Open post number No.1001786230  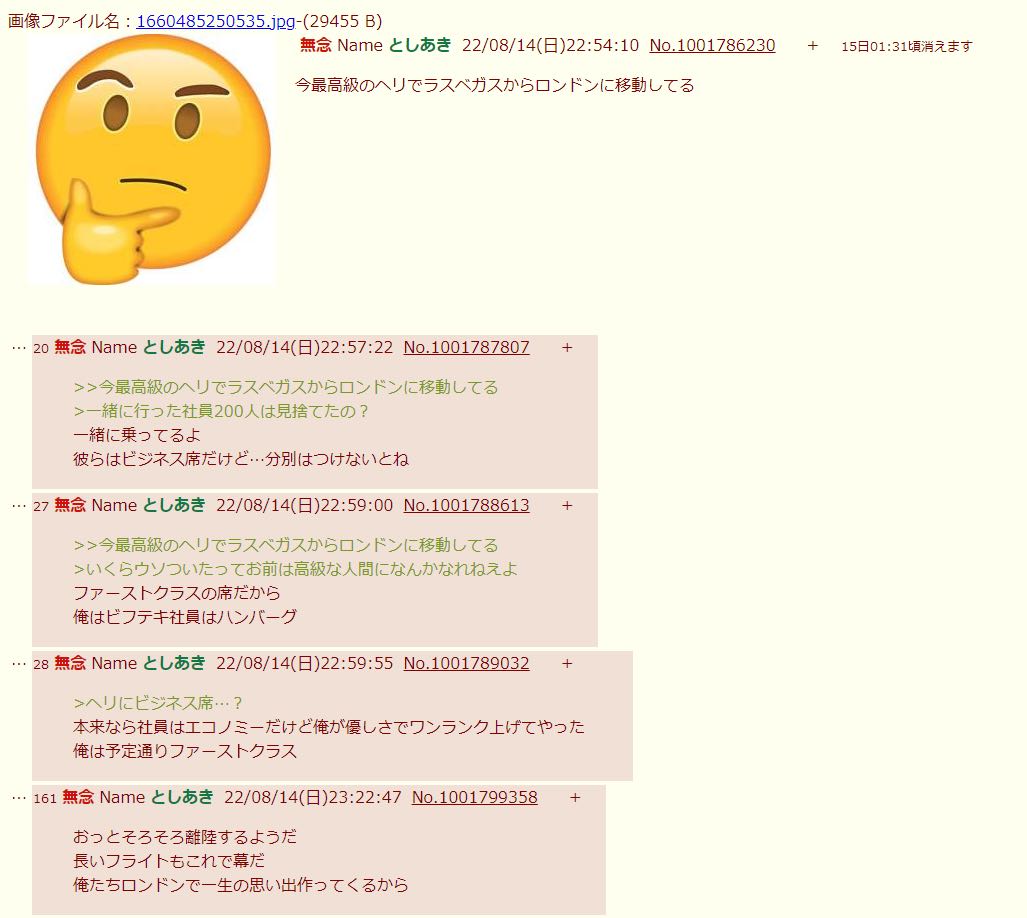(712, 45)
